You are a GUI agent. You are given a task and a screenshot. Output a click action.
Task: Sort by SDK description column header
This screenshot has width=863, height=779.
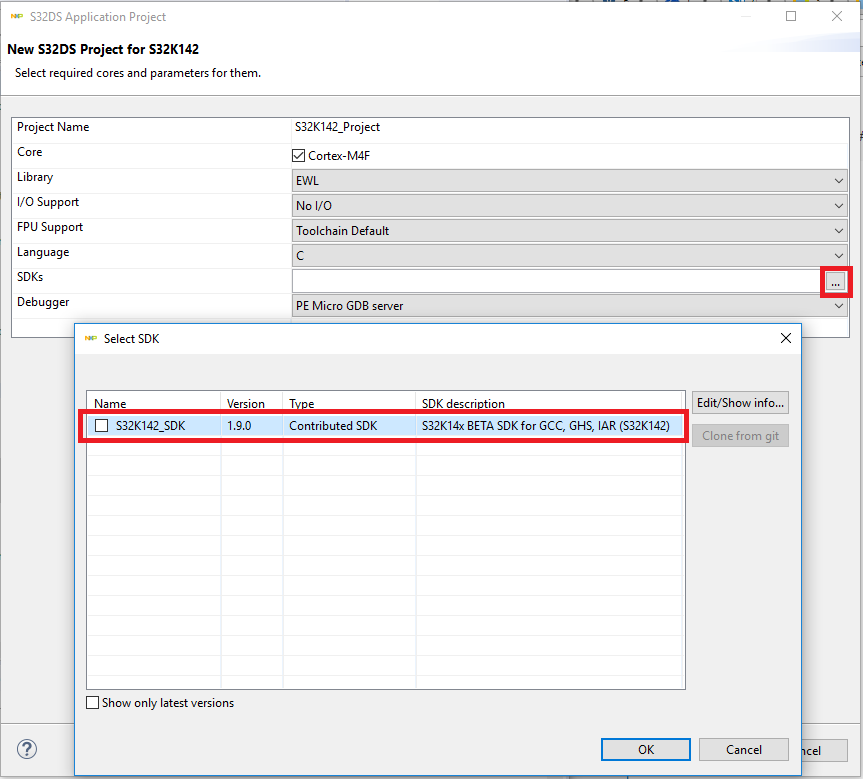pos(550,403)
